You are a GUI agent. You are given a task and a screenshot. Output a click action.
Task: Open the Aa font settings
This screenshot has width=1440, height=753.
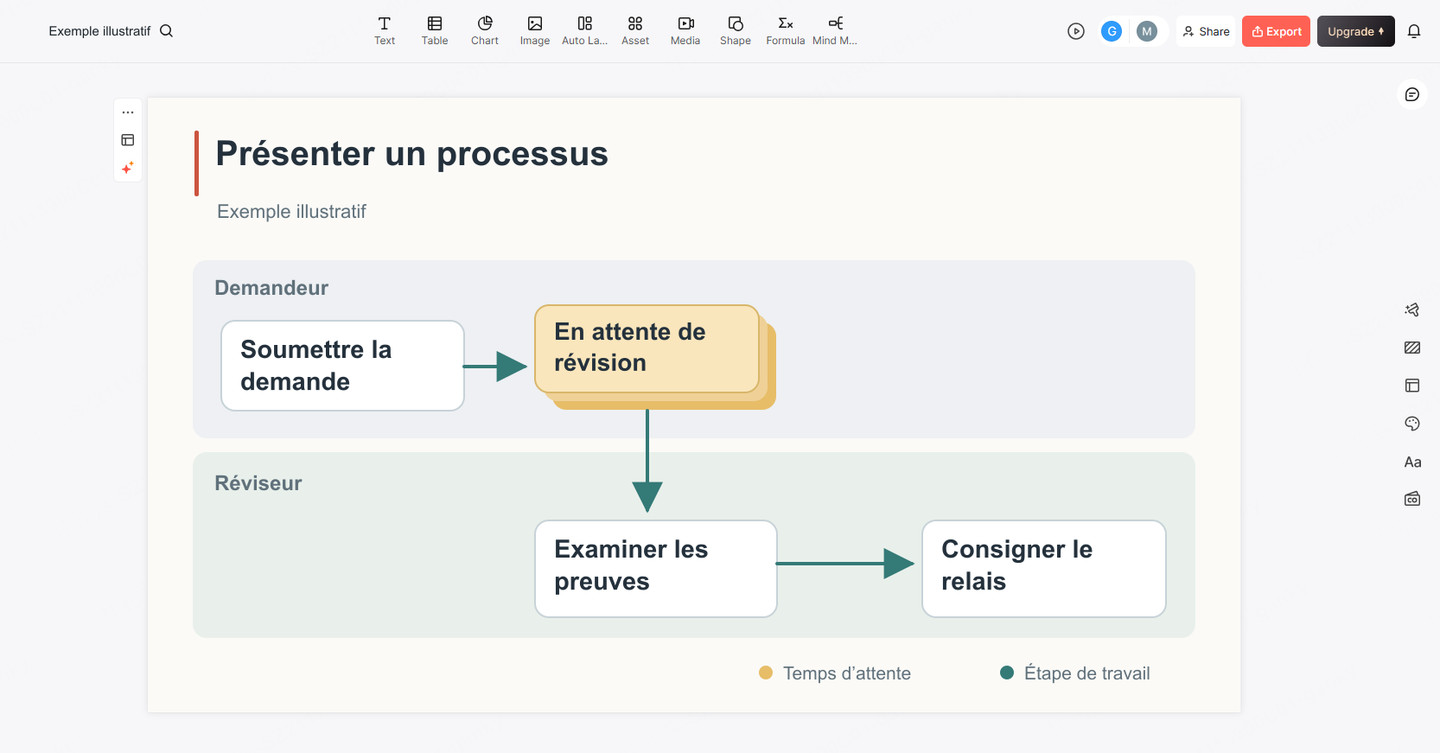[1412, 462]
